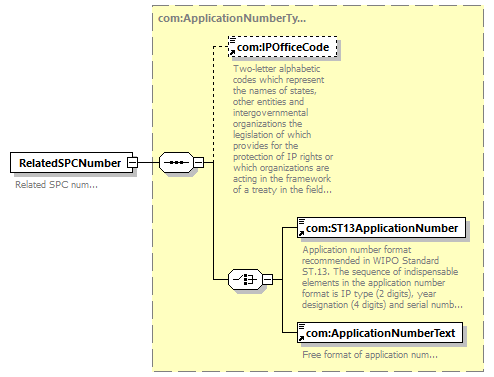Image resolution: width=494 pixels, height=377 pixels.
Task: Click the Related SPC num... annotation text
Action: (x=56, y=185)
